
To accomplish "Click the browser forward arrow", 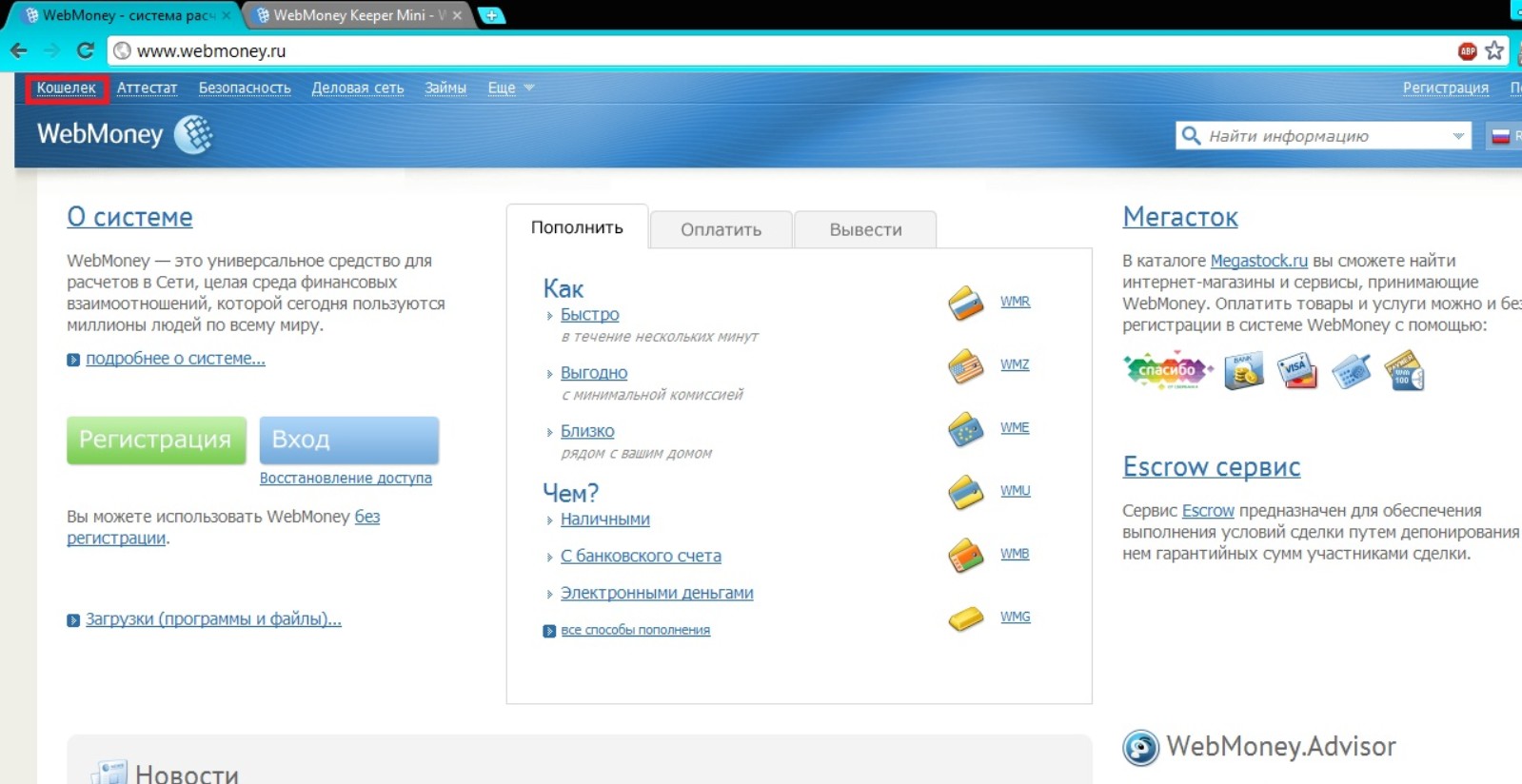I will pos(51,50).
